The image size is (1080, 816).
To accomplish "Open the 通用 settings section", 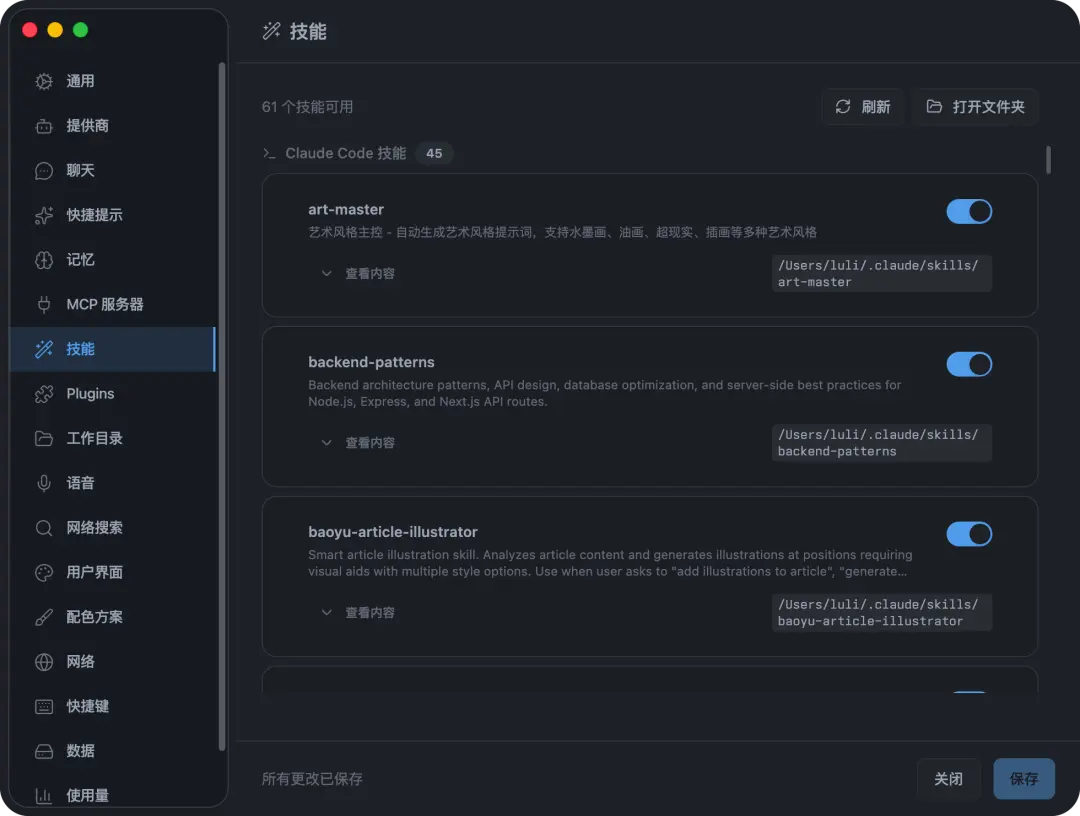I will tap(113, 81).
